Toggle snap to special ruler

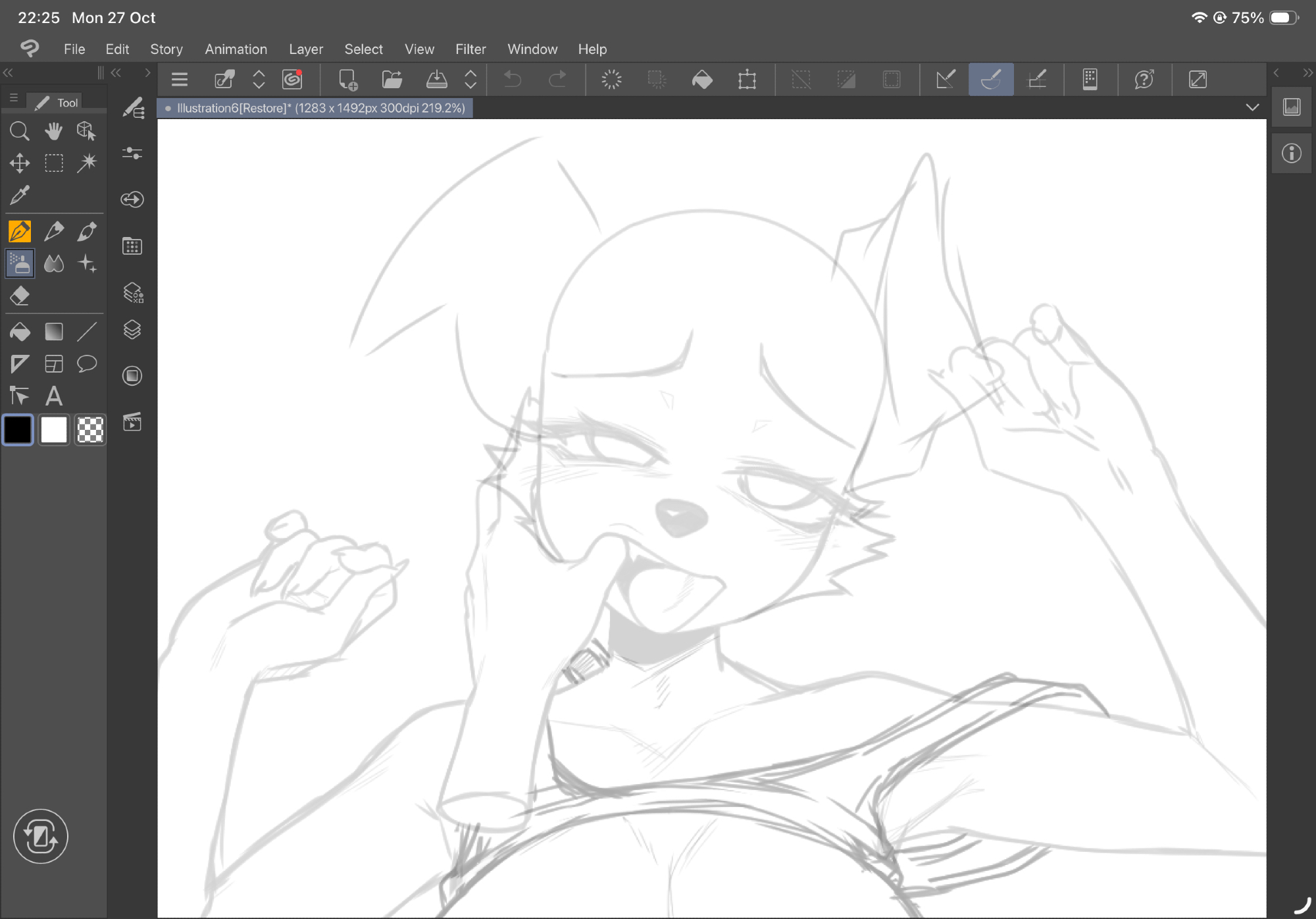(991, 80)
